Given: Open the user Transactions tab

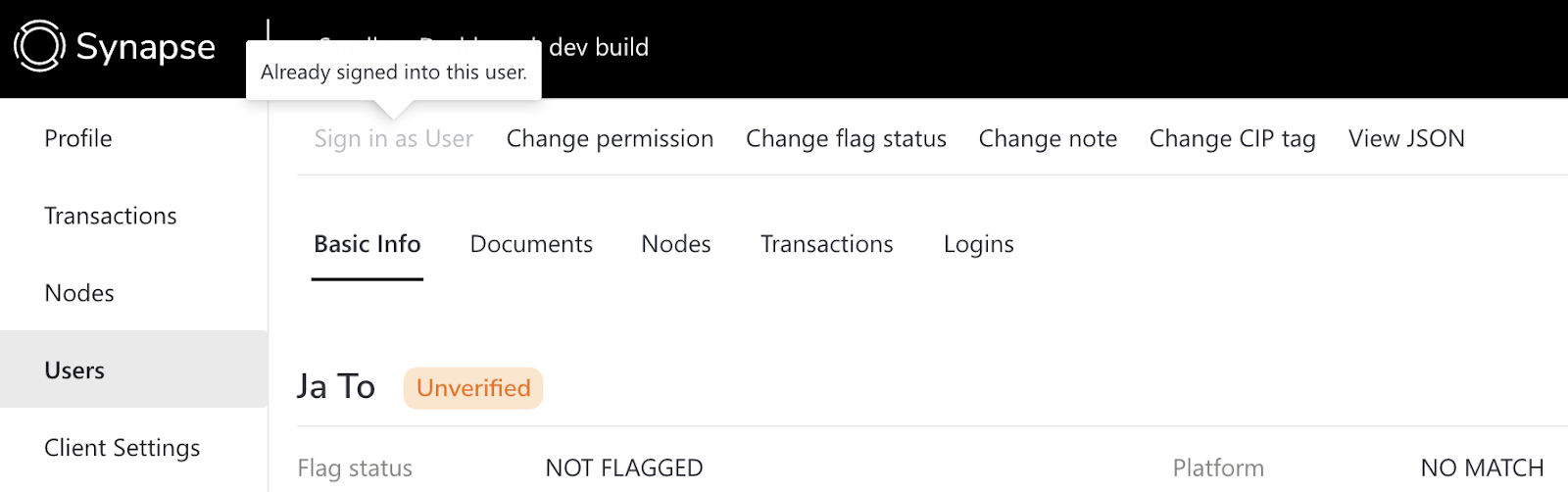Looking at the screenshot, I should (827, 244).
